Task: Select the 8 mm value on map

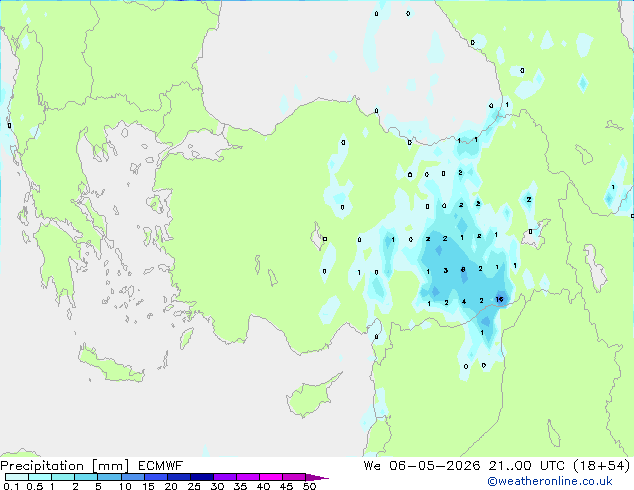Action: pyautogui.click(x=463, y=269)
